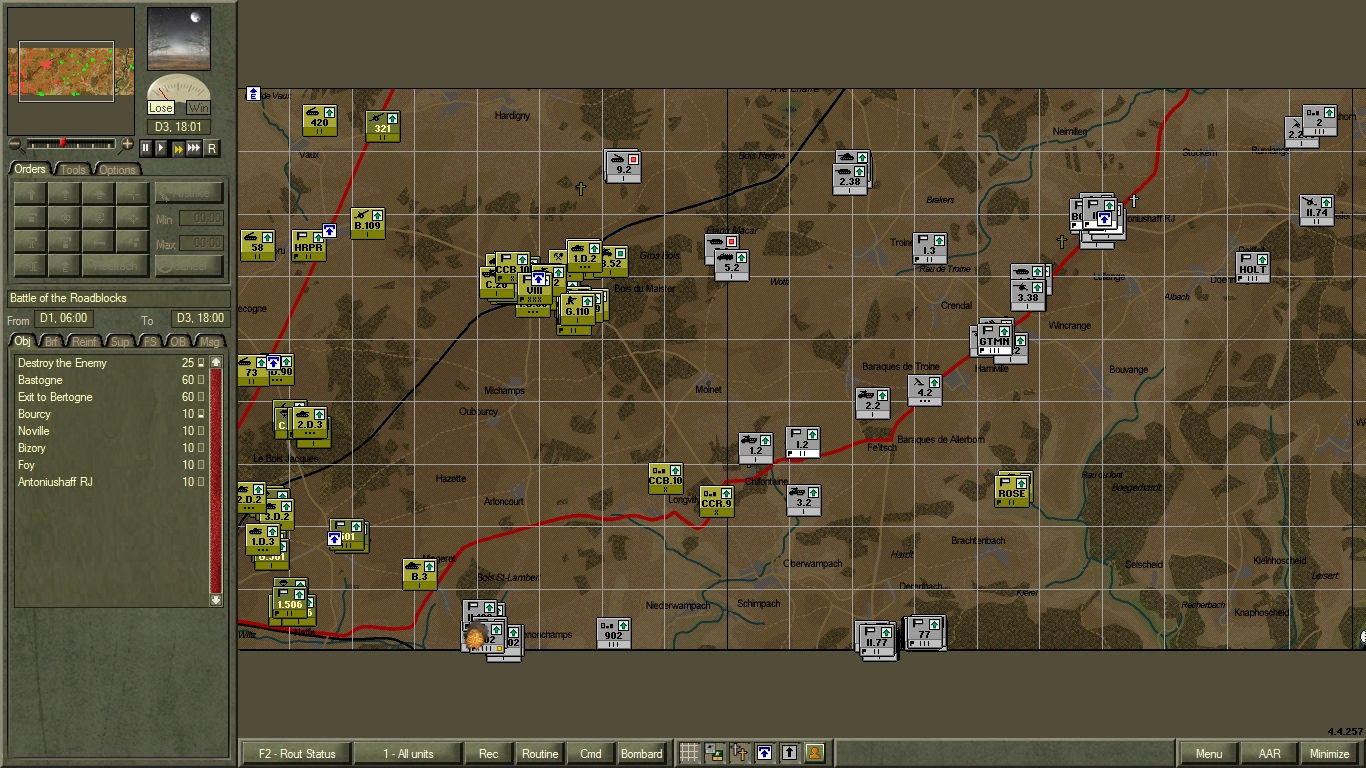Select the Antoniushaff RJ objective row
Screen dimensions: 1366x768
(111, 482)
